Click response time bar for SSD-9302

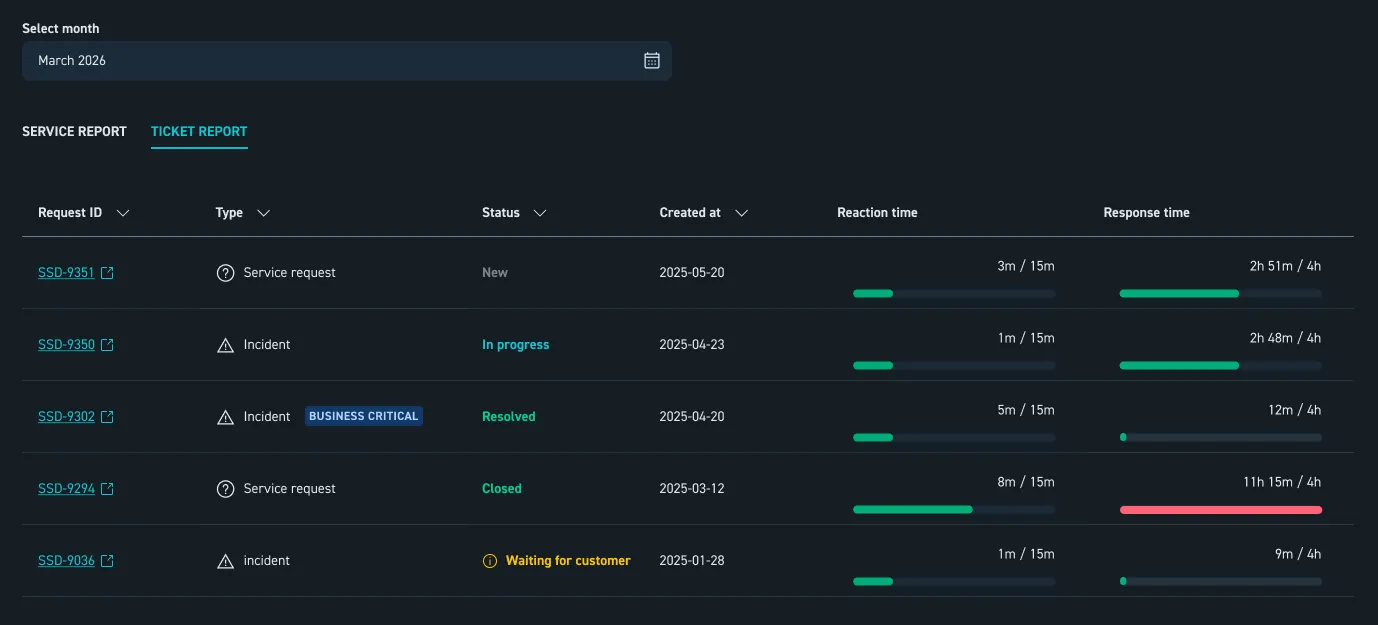1221,438
